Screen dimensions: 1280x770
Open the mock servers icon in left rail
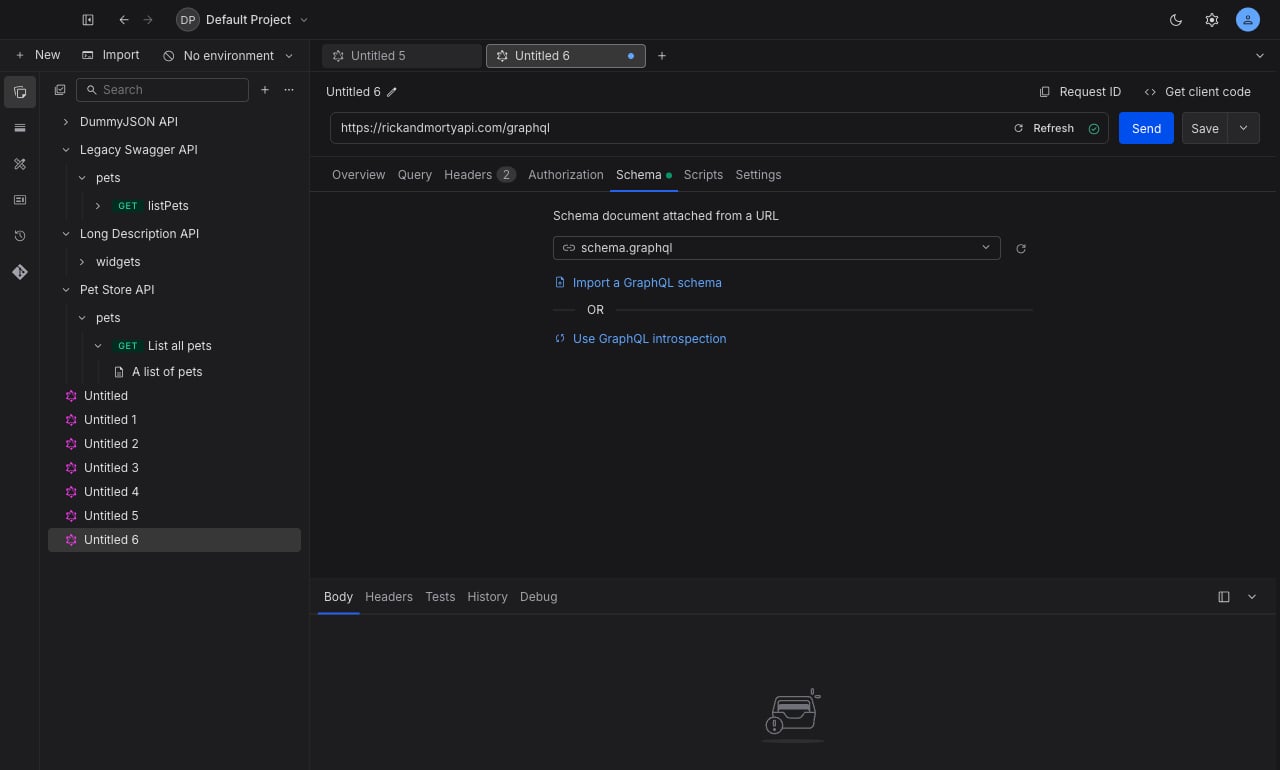point(20,200)
